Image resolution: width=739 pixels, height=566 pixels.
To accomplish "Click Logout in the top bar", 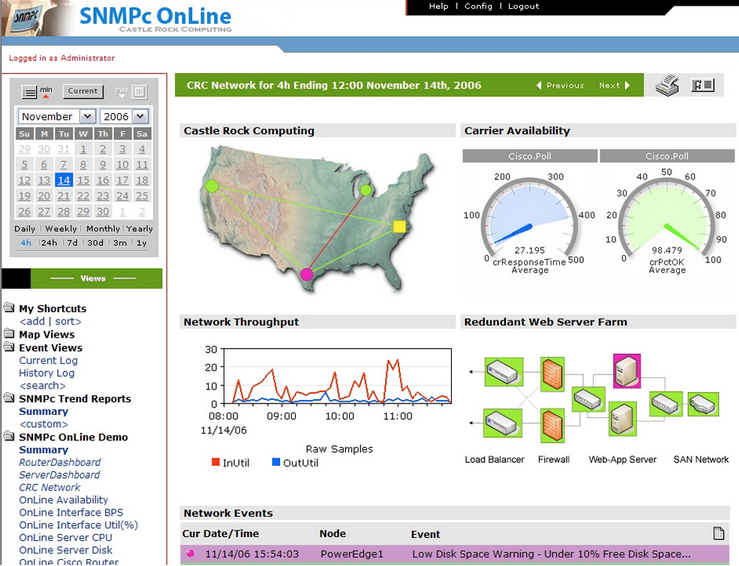I will [523, 6].
